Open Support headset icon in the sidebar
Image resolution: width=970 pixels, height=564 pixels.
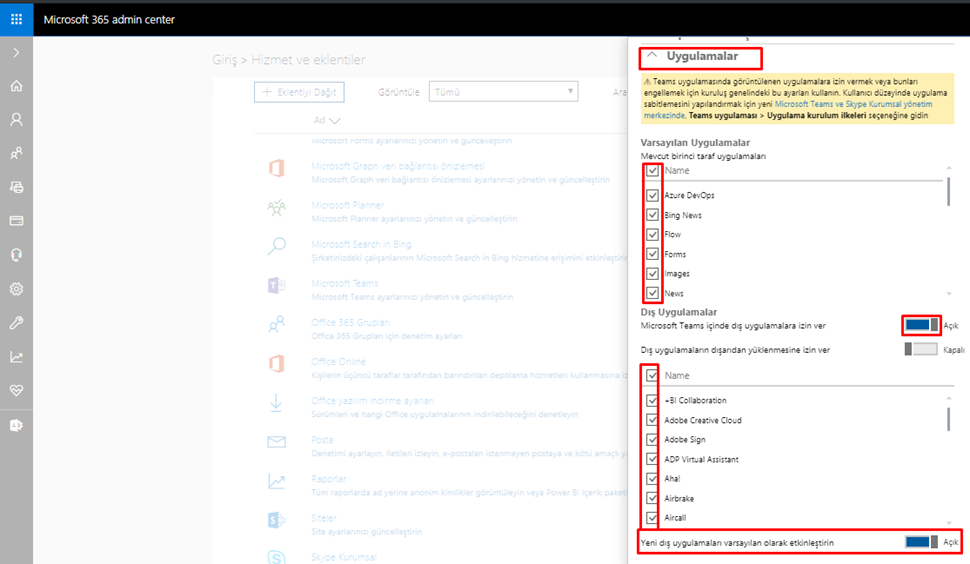[x=17, y=255]
